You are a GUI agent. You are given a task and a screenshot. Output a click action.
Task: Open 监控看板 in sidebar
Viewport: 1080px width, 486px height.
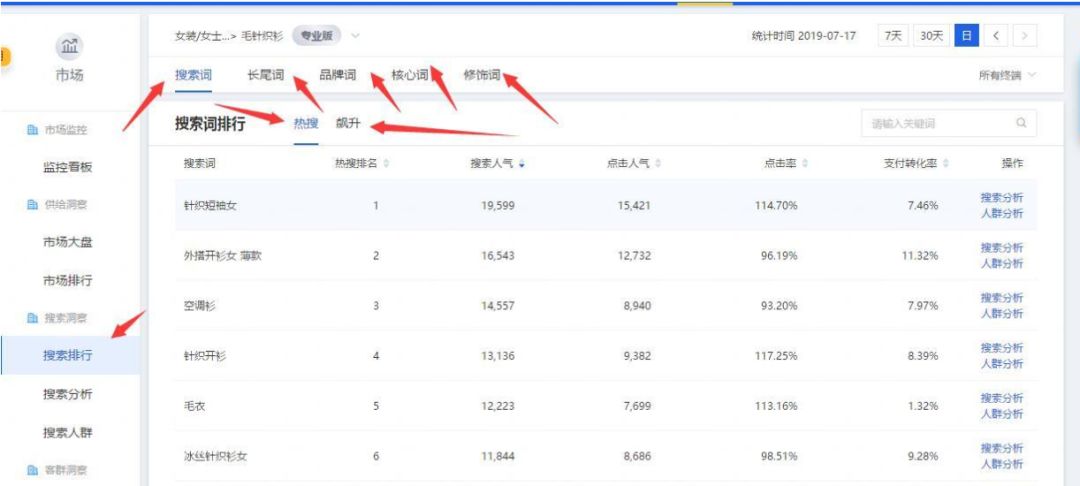coord(68,167)
